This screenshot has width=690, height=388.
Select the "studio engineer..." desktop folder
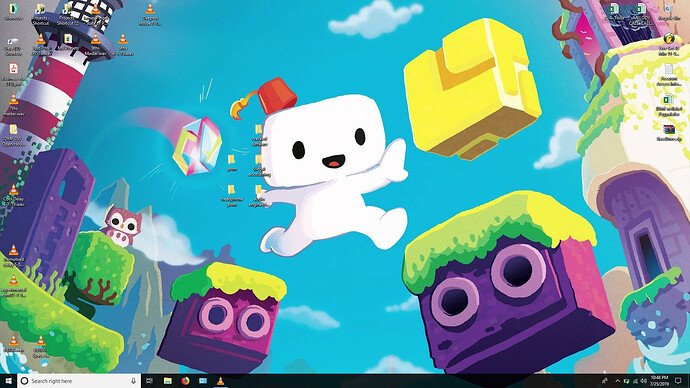[259, 195]
